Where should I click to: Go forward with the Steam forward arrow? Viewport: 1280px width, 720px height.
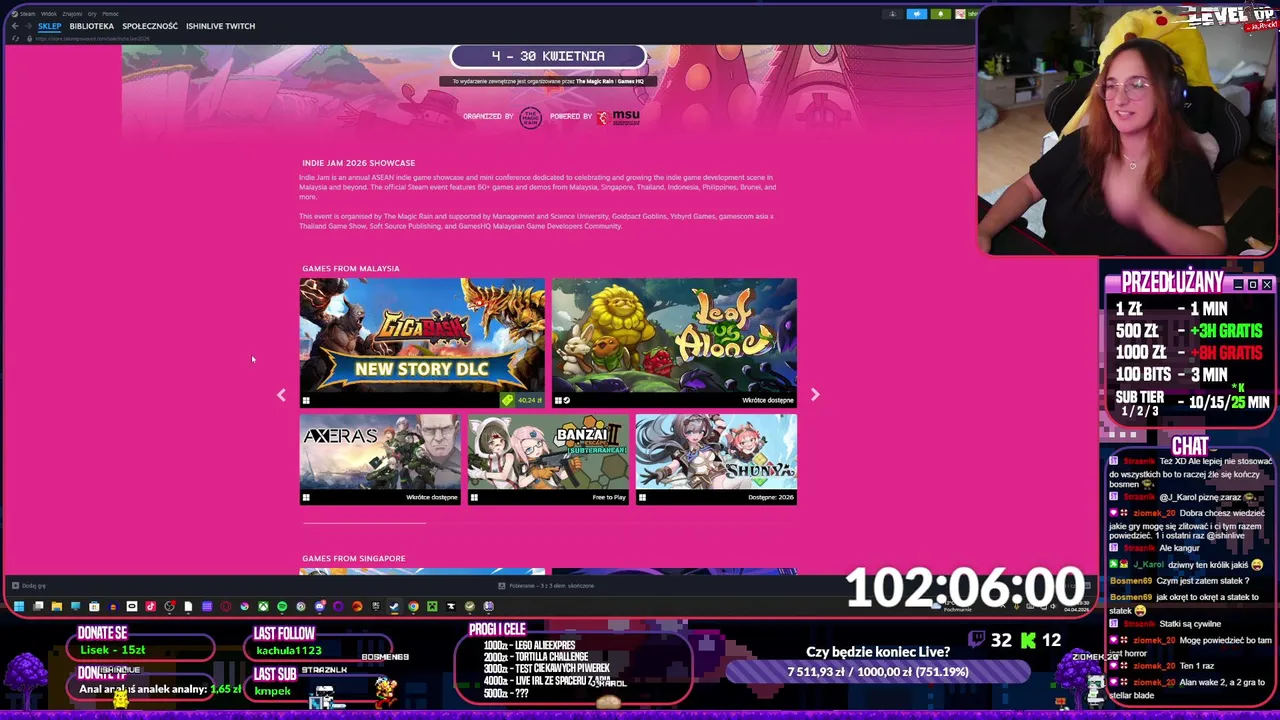28,26
